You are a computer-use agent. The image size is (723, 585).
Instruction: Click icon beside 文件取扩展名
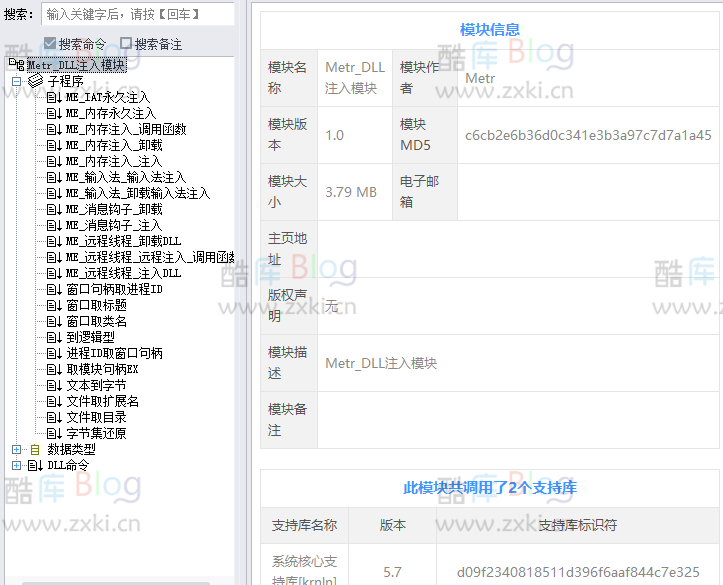(x=54, y=402)
